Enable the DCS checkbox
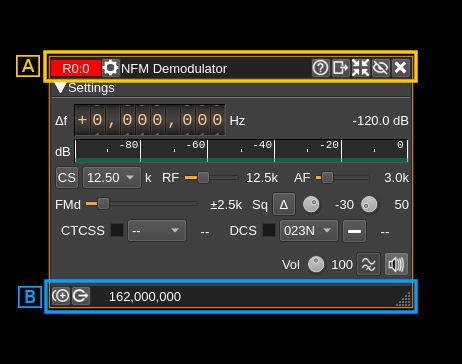 (269, 230)
